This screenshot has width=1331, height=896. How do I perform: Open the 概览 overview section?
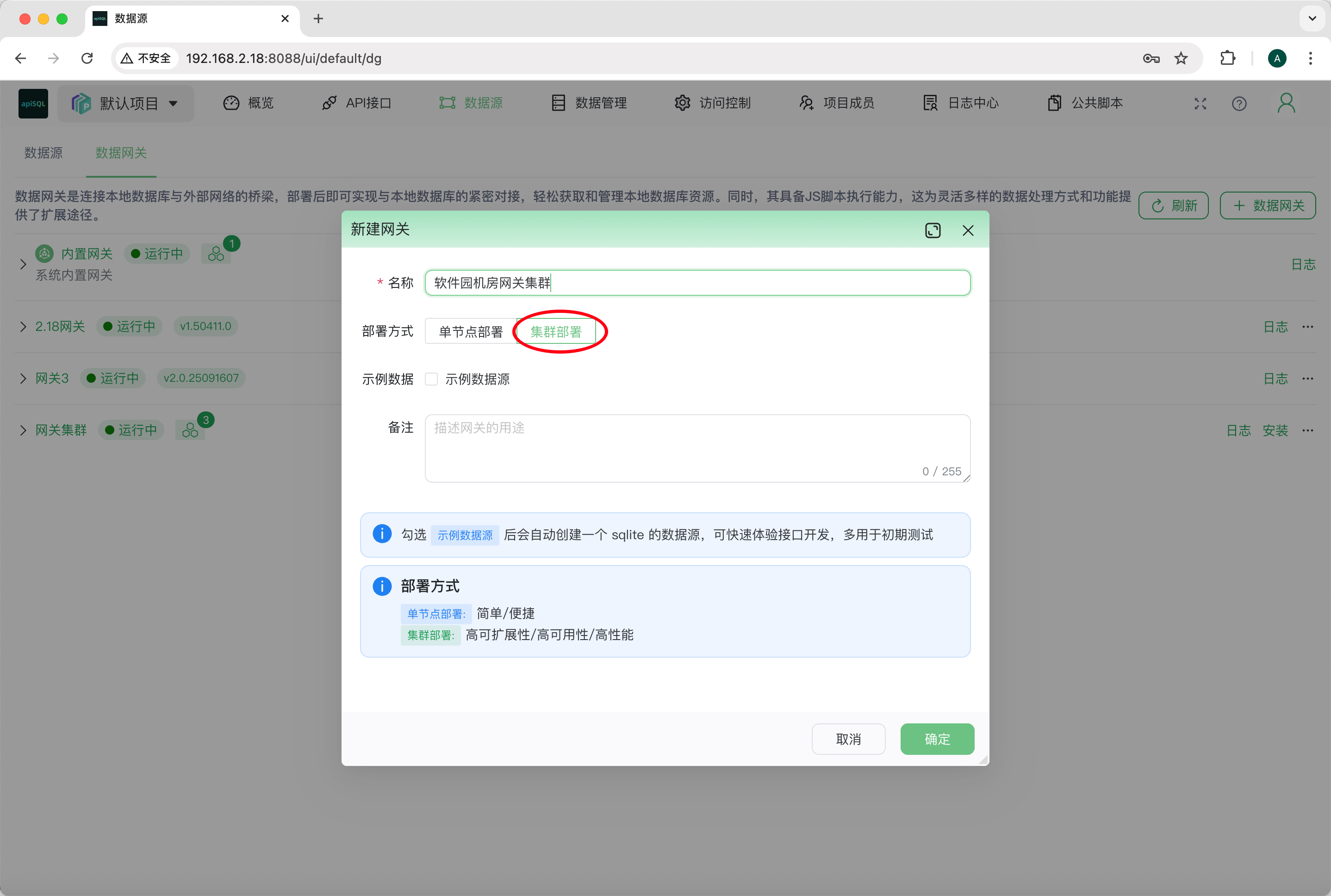pyautogui.click(x=260, y=103)
